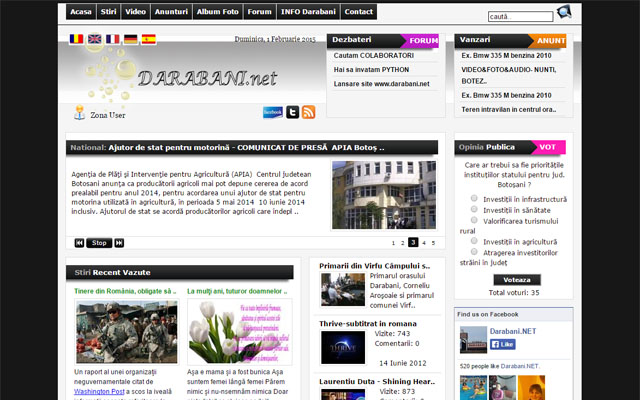This screenshot has height=400, width=640.
Task: Open Ajutor de stat pentru motorină headline
Action: (246, 148)
